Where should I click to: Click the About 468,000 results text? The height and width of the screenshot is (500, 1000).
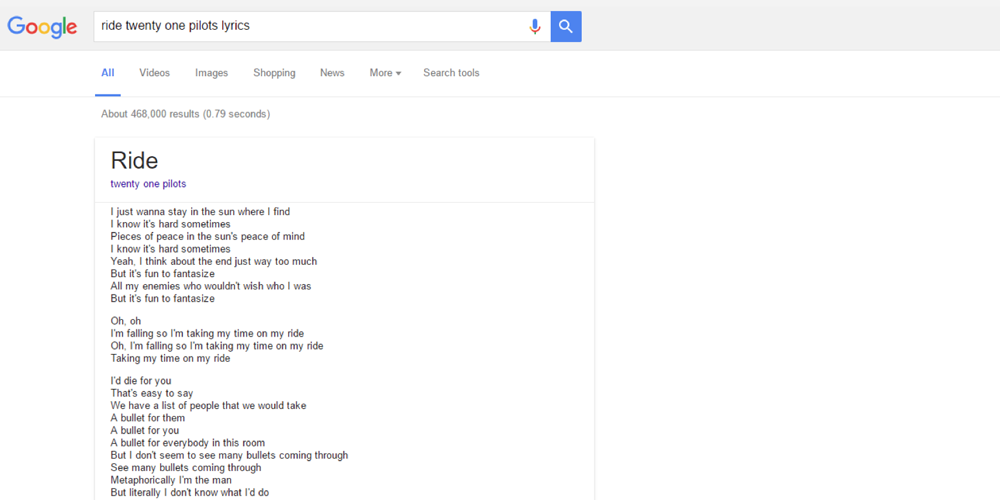185,114
